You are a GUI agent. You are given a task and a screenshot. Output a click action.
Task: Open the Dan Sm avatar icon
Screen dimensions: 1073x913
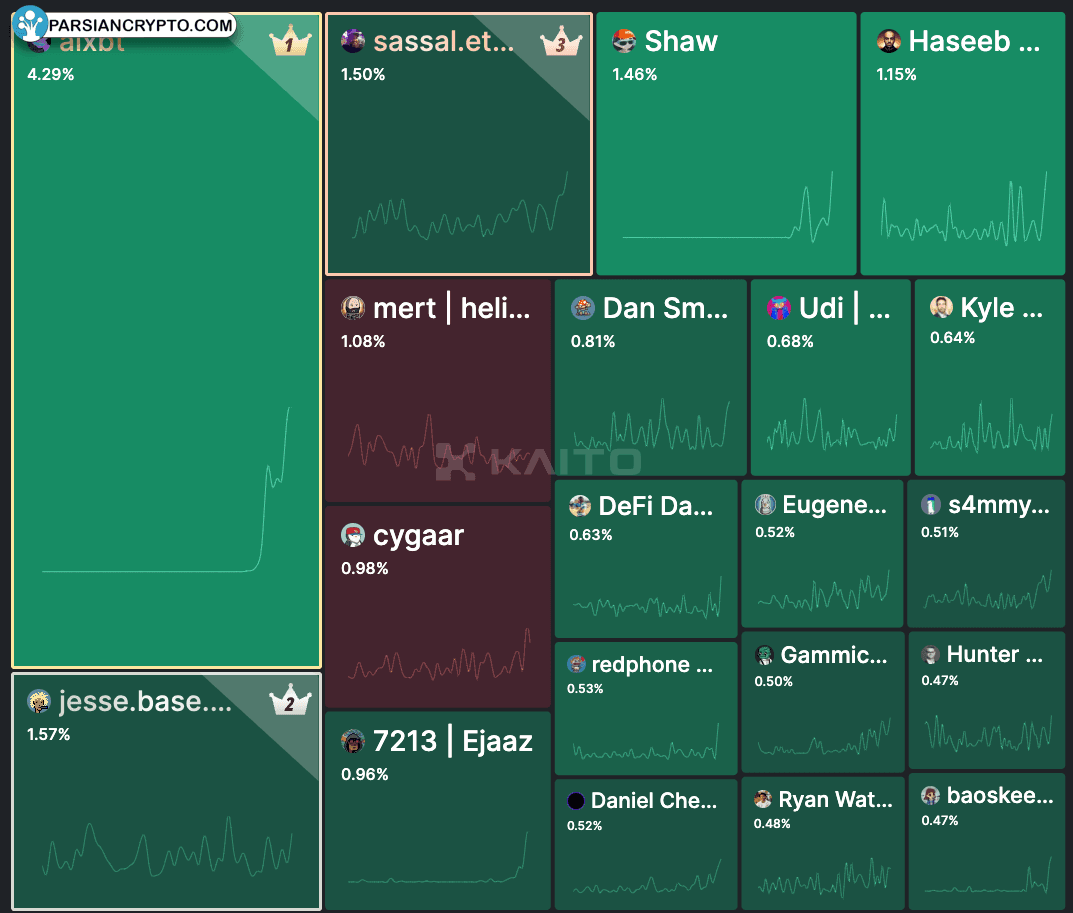coord(583,308)
